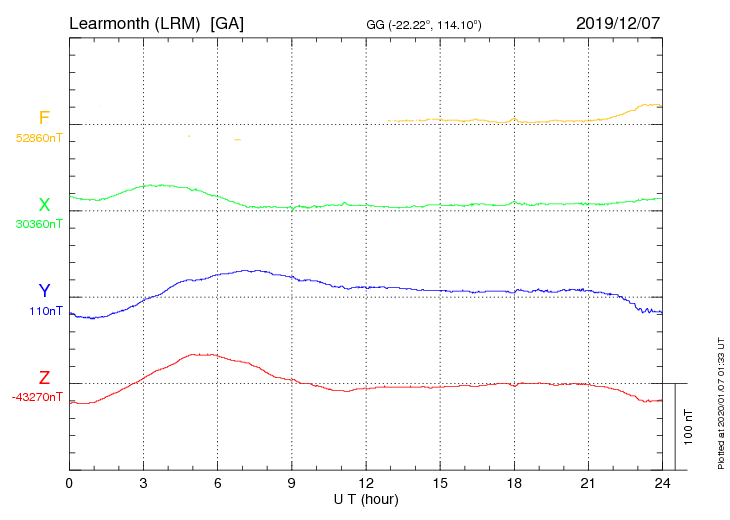Click the Learmonth (LRM) station title
730x520 pixels.
[135, 23]
